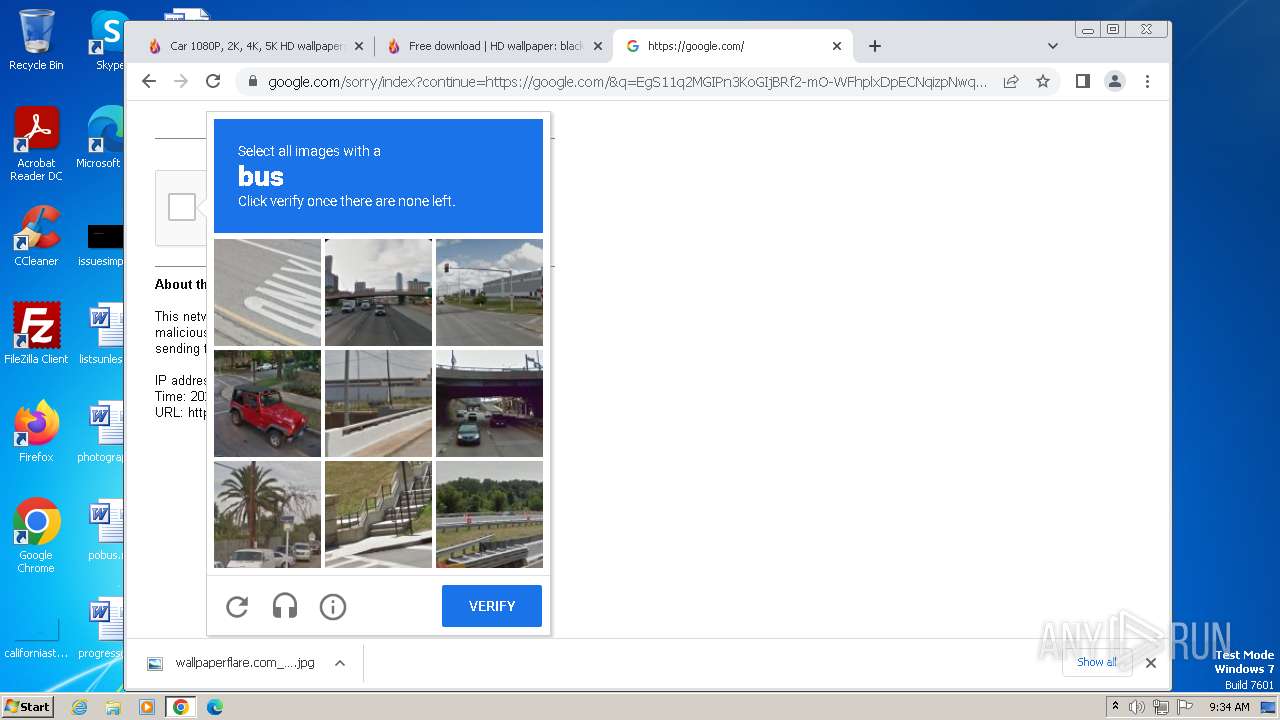Open Recycle Bin on desktop

pos(36,40)
